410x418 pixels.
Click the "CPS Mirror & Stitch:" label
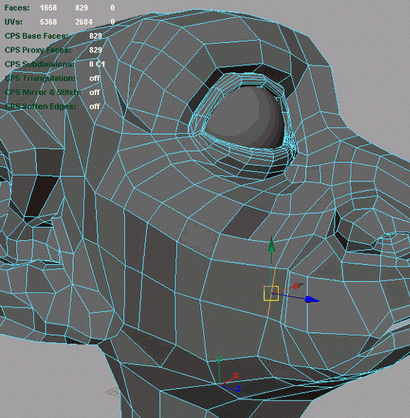[43, 92]
